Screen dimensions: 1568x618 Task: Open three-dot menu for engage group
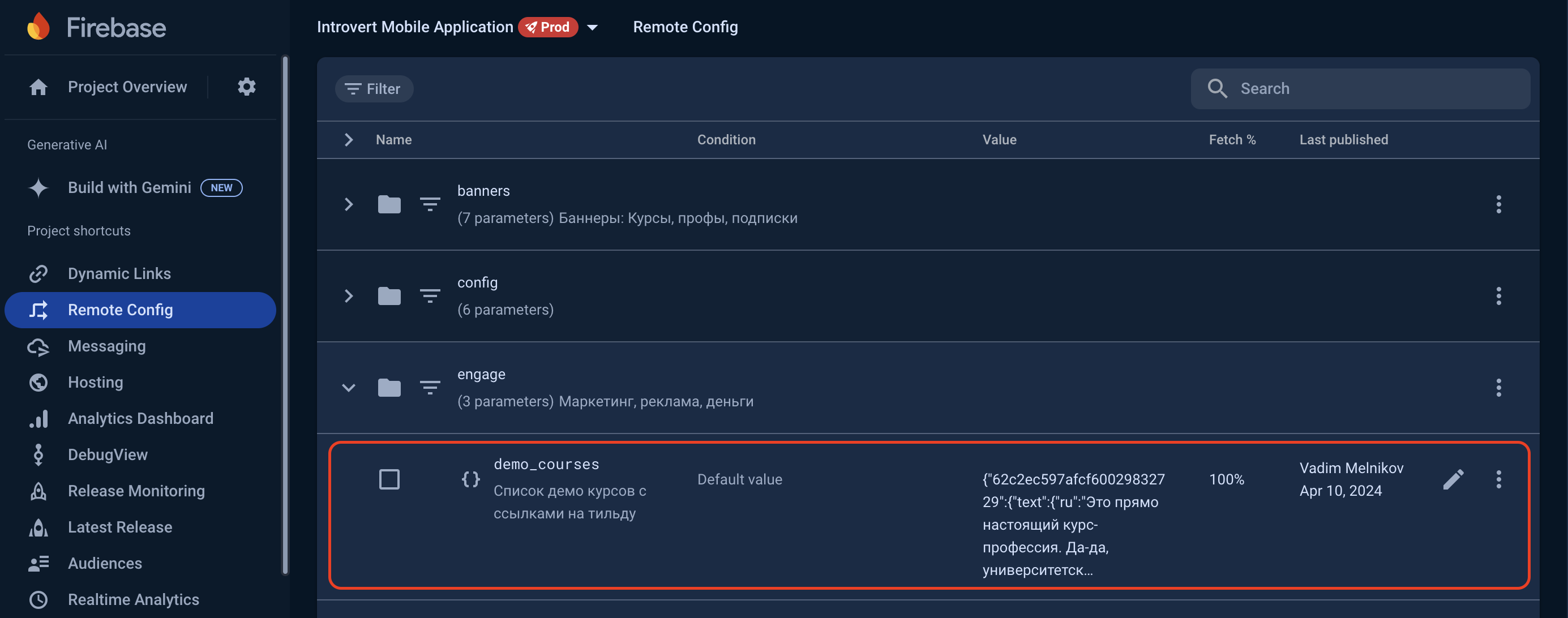(1498, 388)
